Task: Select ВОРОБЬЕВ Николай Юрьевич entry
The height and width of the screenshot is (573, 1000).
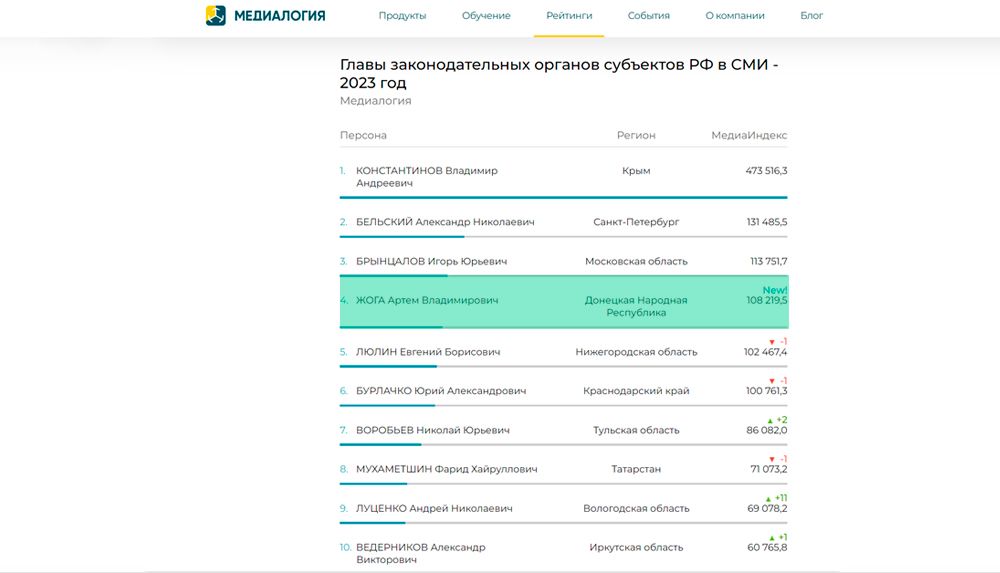Action: (x=433, y=430)
